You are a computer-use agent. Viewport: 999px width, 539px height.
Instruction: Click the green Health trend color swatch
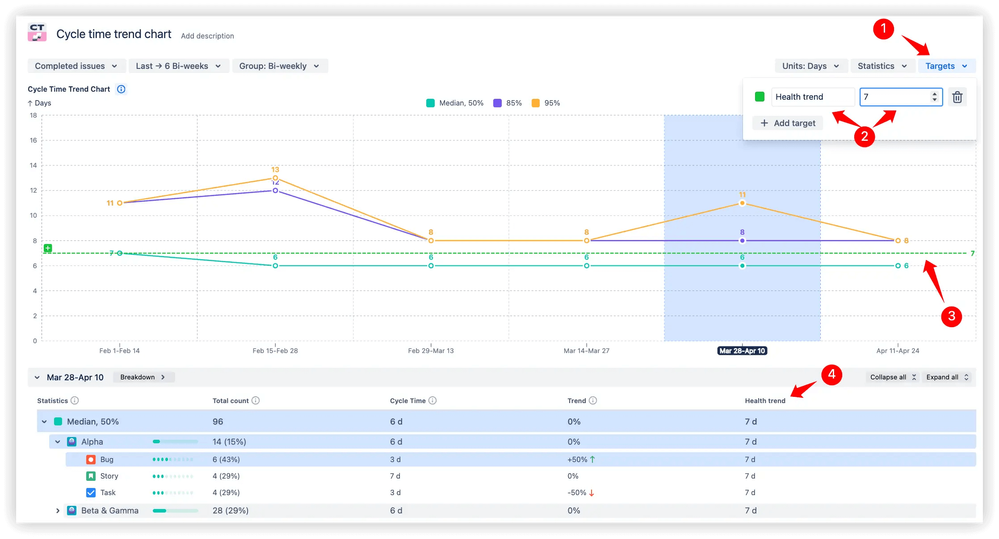760,97
